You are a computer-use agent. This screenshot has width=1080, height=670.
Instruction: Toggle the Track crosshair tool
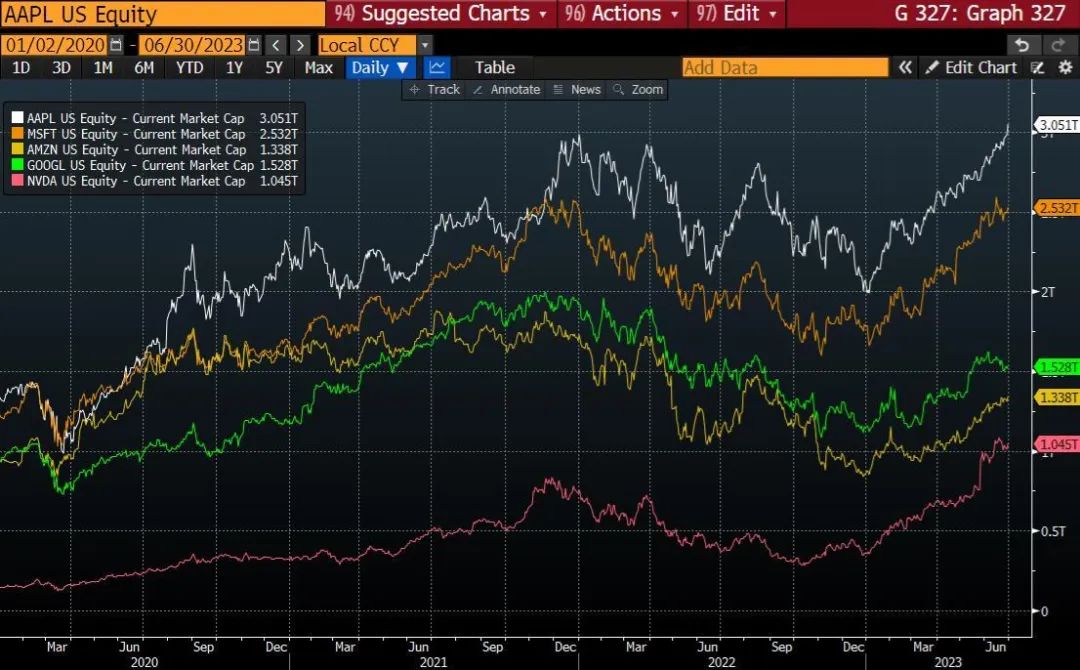pyautogui.click(x=434, y=89)
